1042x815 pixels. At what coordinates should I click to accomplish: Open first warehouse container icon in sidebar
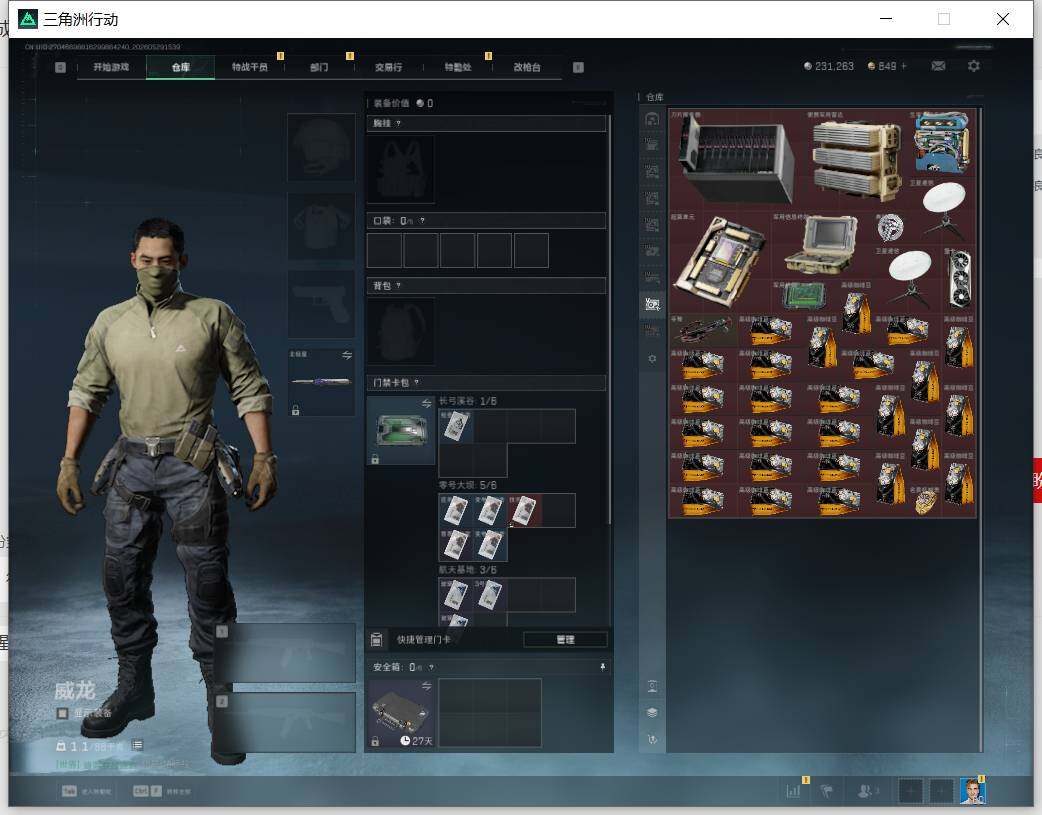652,119
